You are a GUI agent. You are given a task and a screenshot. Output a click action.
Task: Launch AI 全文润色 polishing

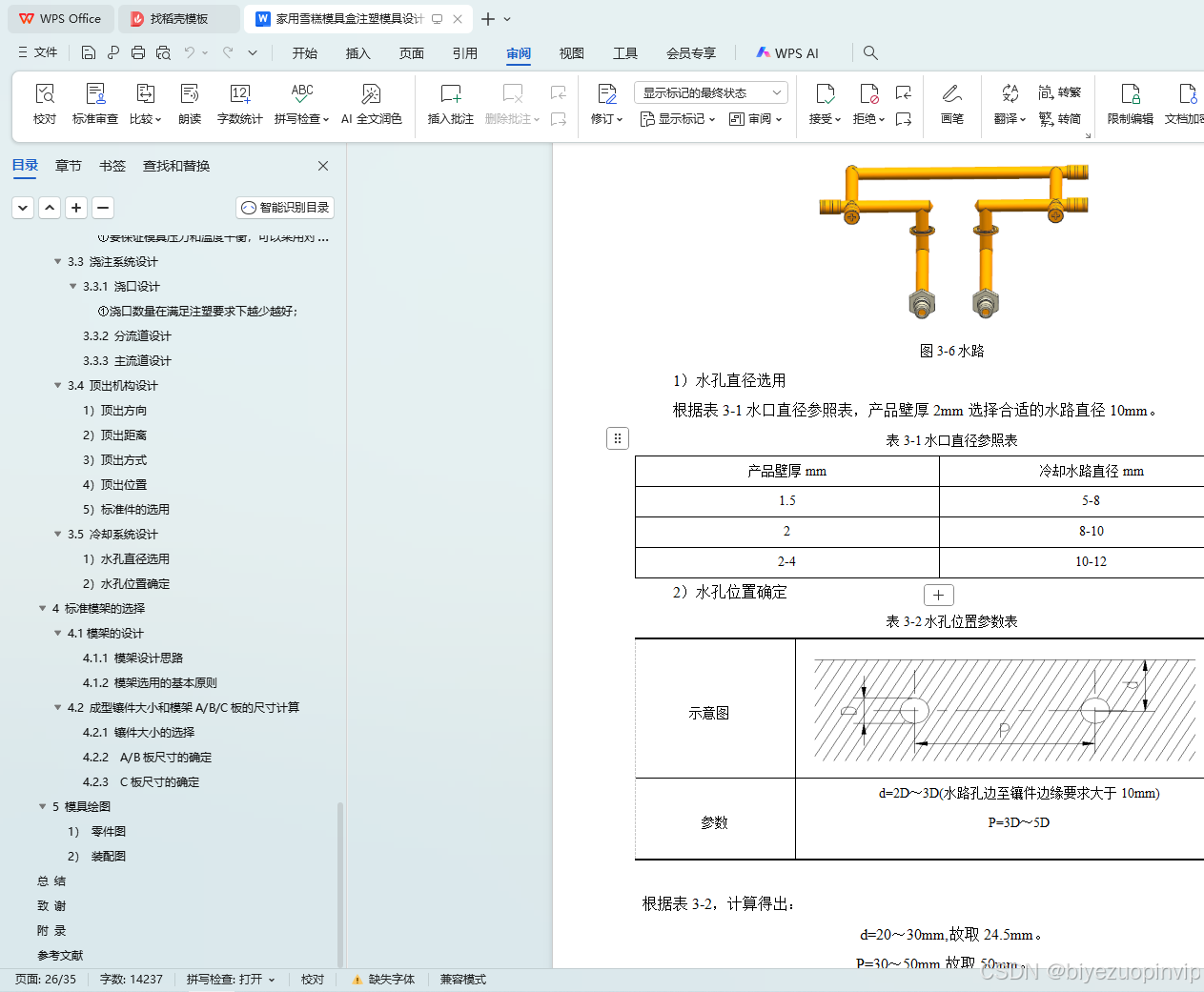click(372, 104)
